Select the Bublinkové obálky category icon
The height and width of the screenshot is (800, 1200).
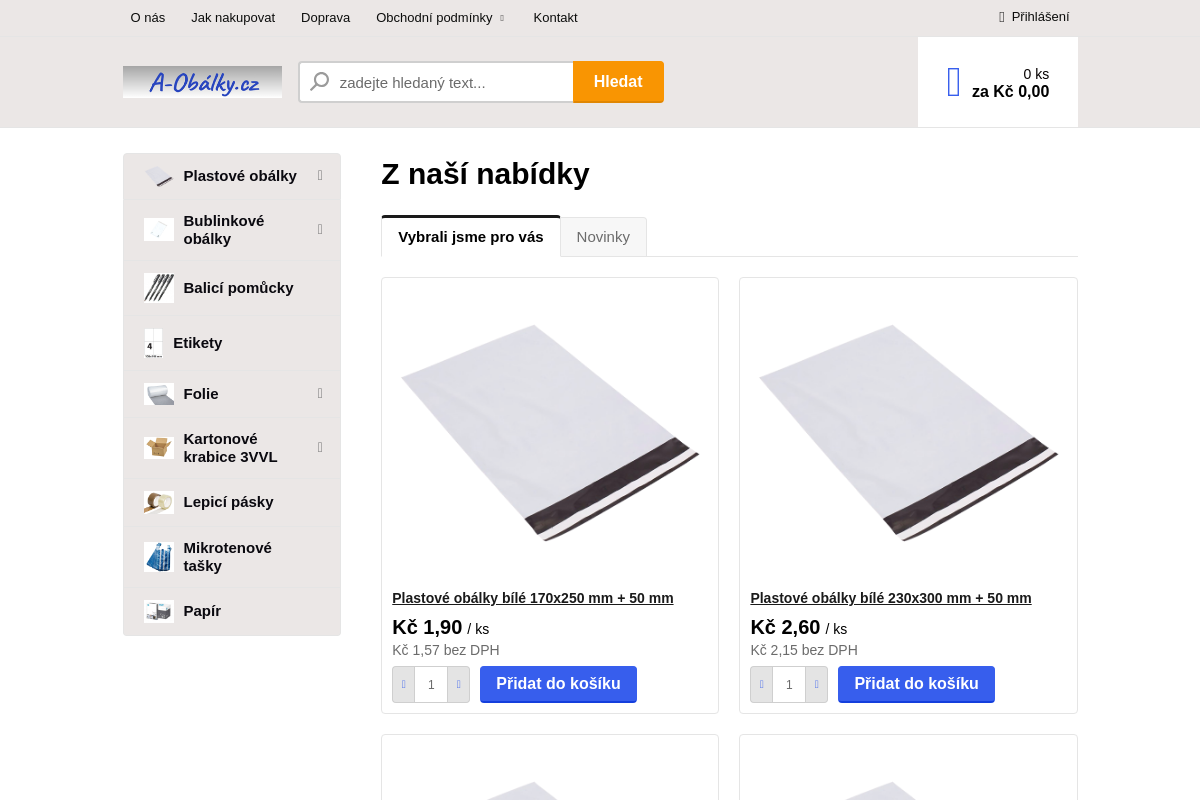158,229
